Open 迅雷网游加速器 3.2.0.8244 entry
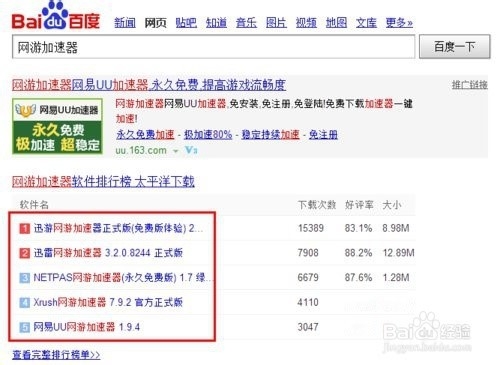This screenshot has height=365, width=500. pyautogui.click(x=108, y=253)
